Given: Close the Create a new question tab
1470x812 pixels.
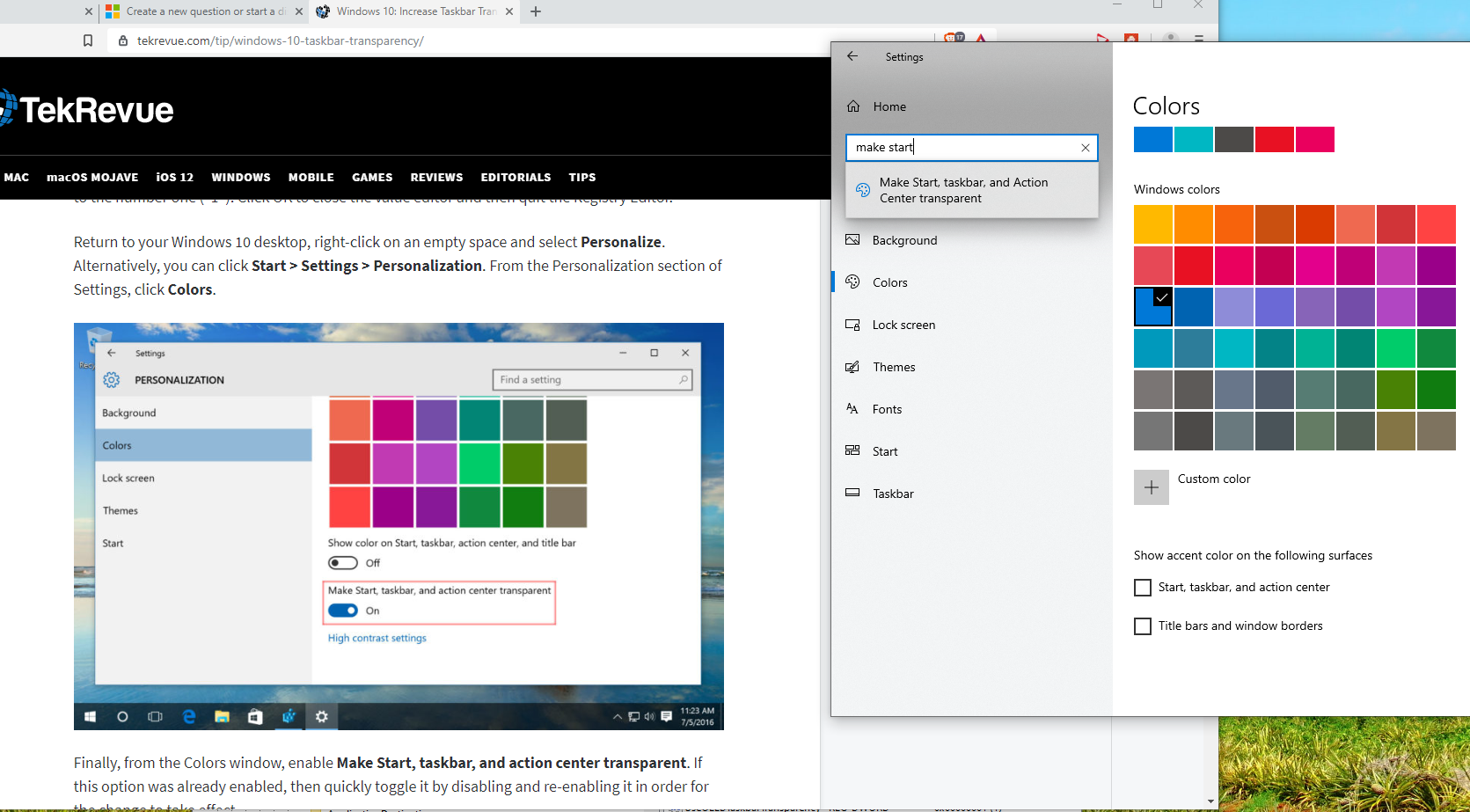Looking at the screenshot, I should [x=299, y=11].
